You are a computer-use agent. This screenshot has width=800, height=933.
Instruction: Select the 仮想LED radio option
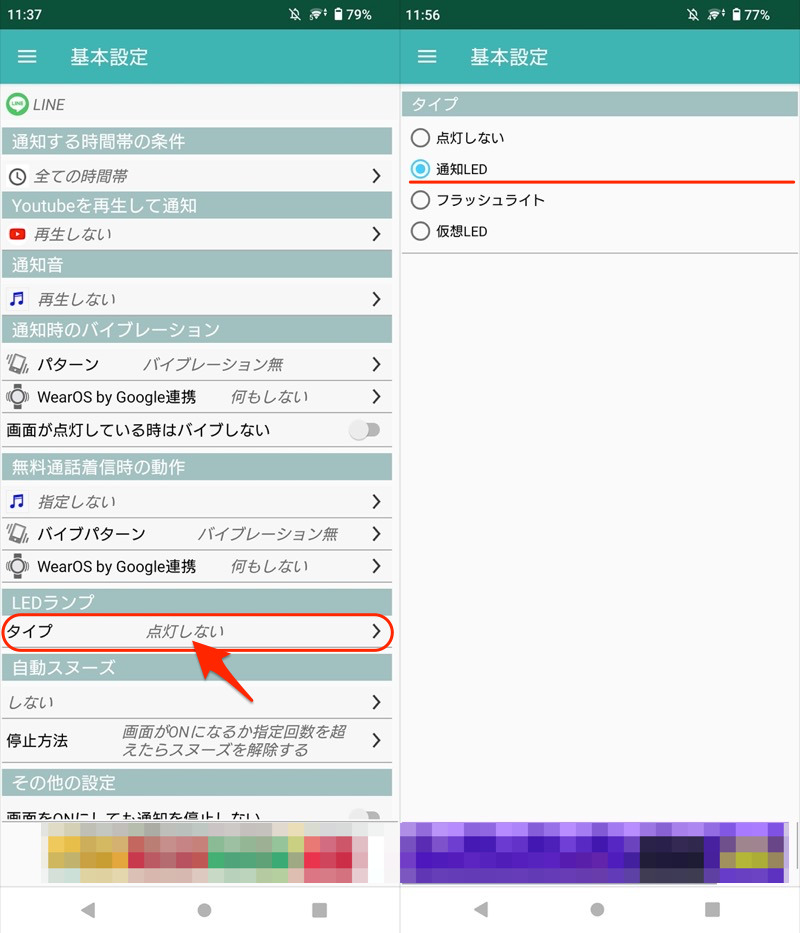(421, 231)
